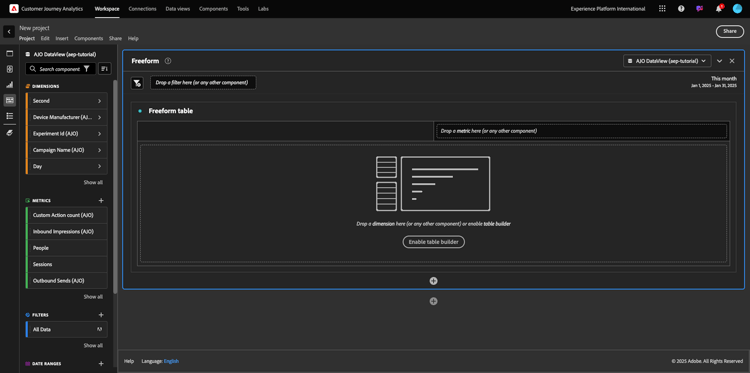750x373 pixels.
Task: Expand the Day dimension chevron
Action: [99, 166]
